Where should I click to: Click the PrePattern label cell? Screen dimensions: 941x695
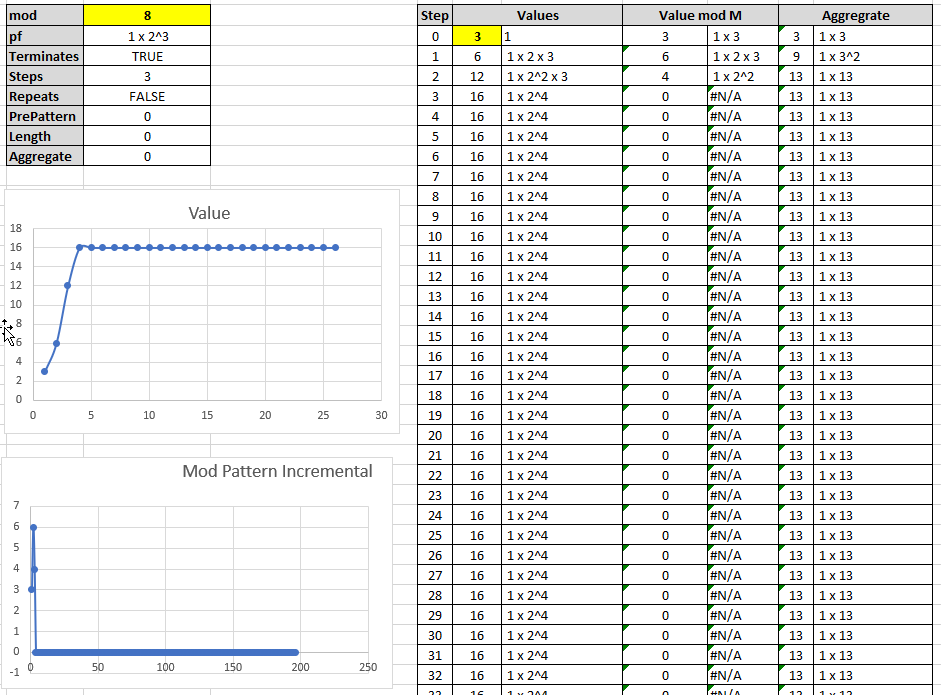pyautogui.click(x=44, y=116)
